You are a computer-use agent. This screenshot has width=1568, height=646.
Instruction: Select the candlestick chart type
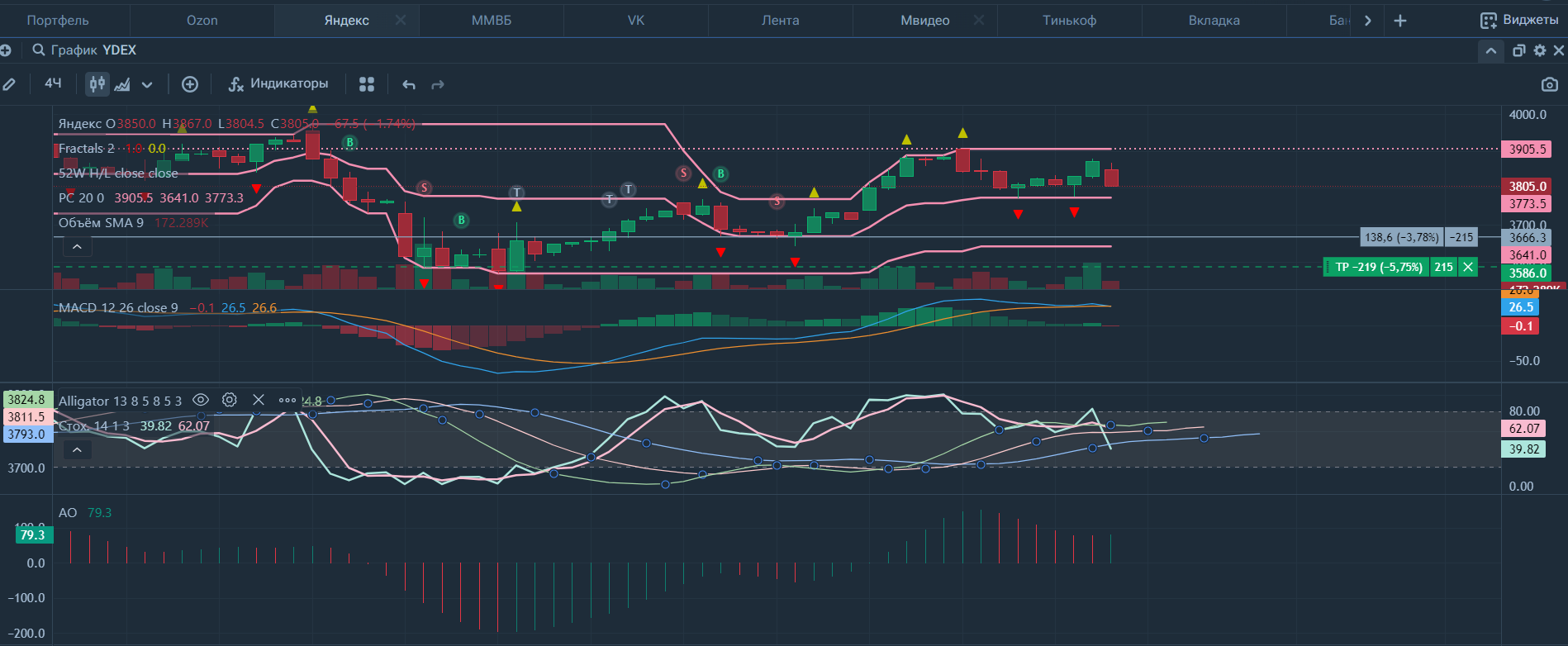tap(97, 83)
